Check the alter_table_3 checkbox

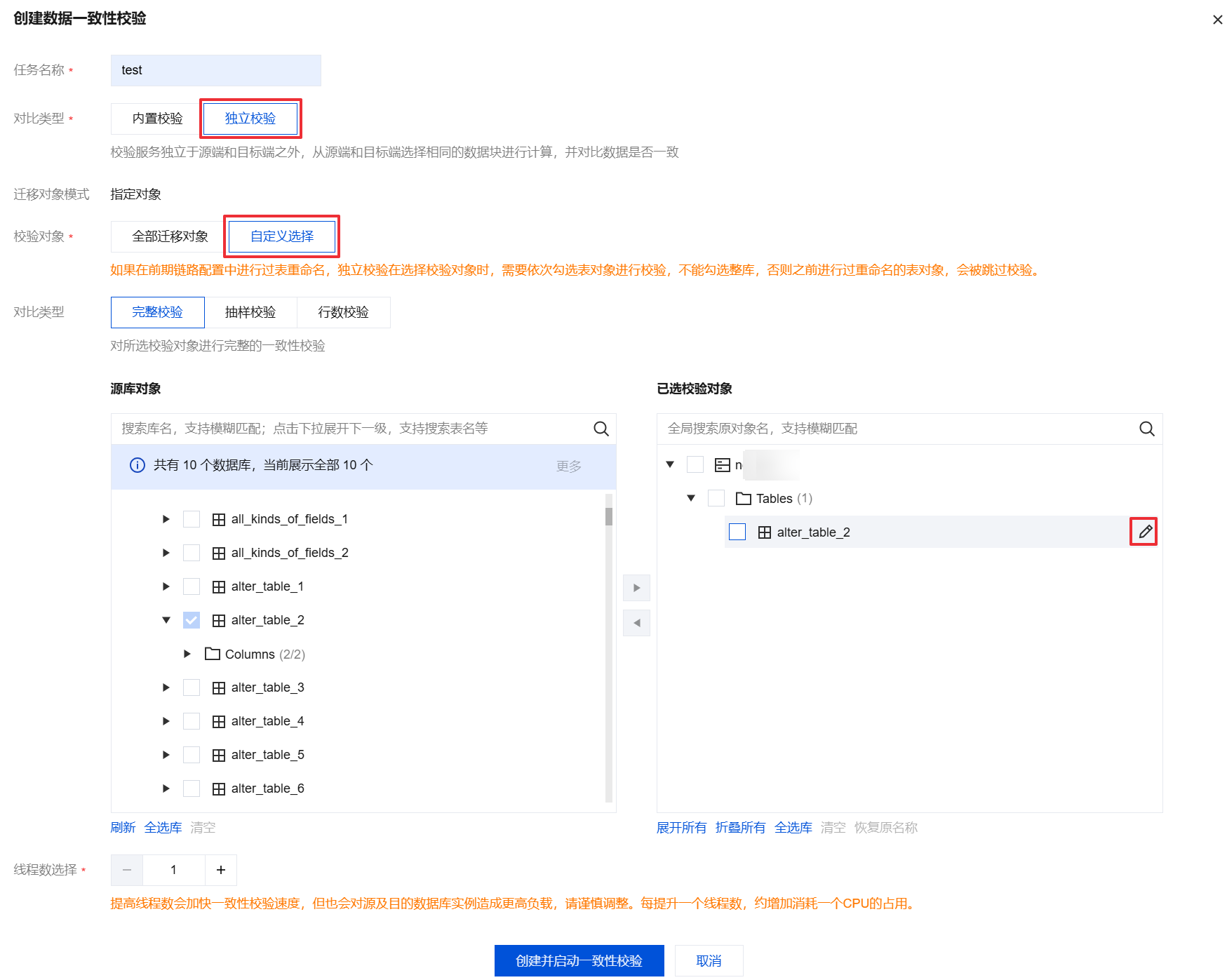pos(192,687)
